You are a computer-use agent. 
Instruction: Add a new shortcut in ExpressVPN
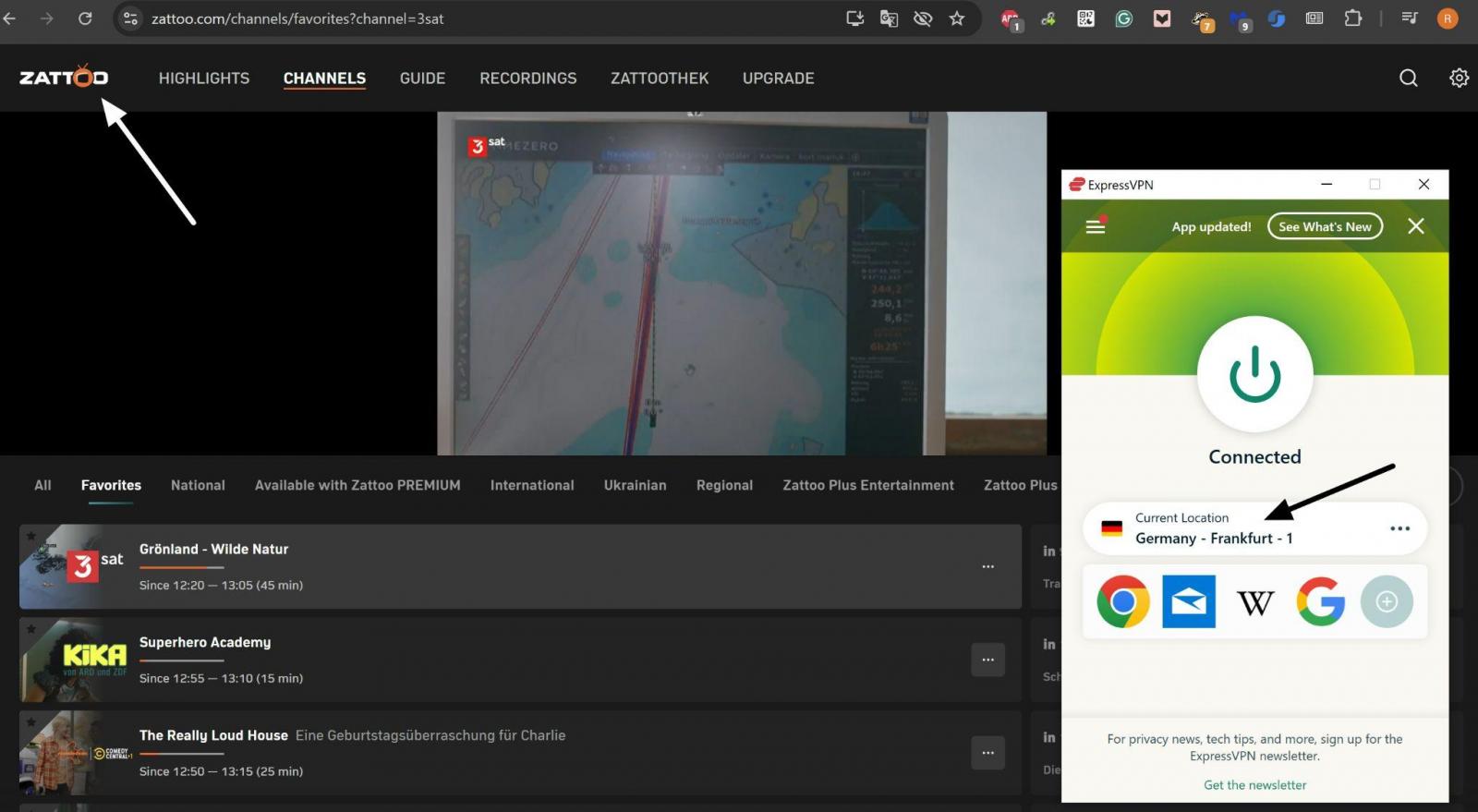[1387, 601]
